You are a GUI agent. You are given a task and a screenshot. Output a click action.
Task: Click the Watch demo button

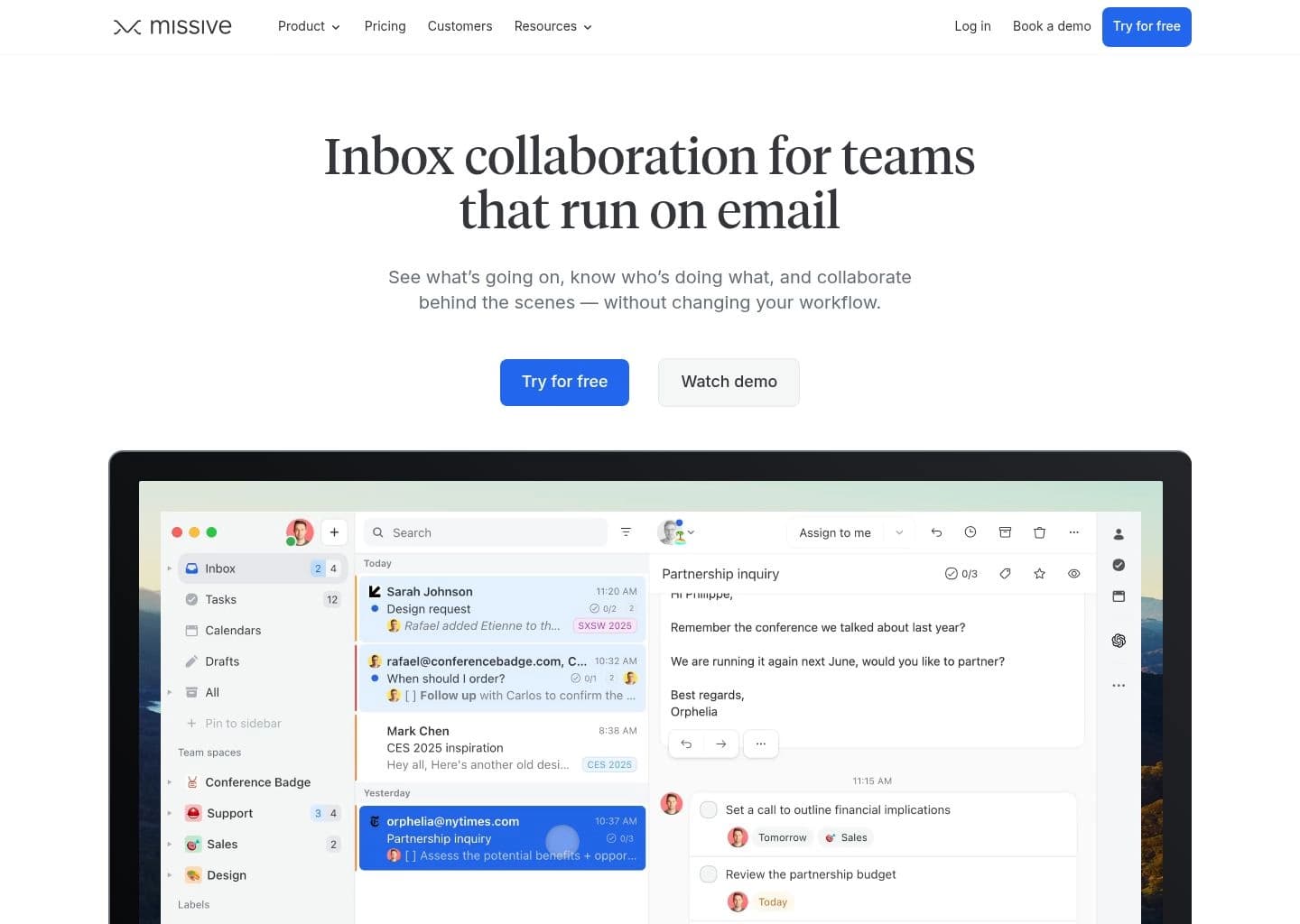point(729,382)
